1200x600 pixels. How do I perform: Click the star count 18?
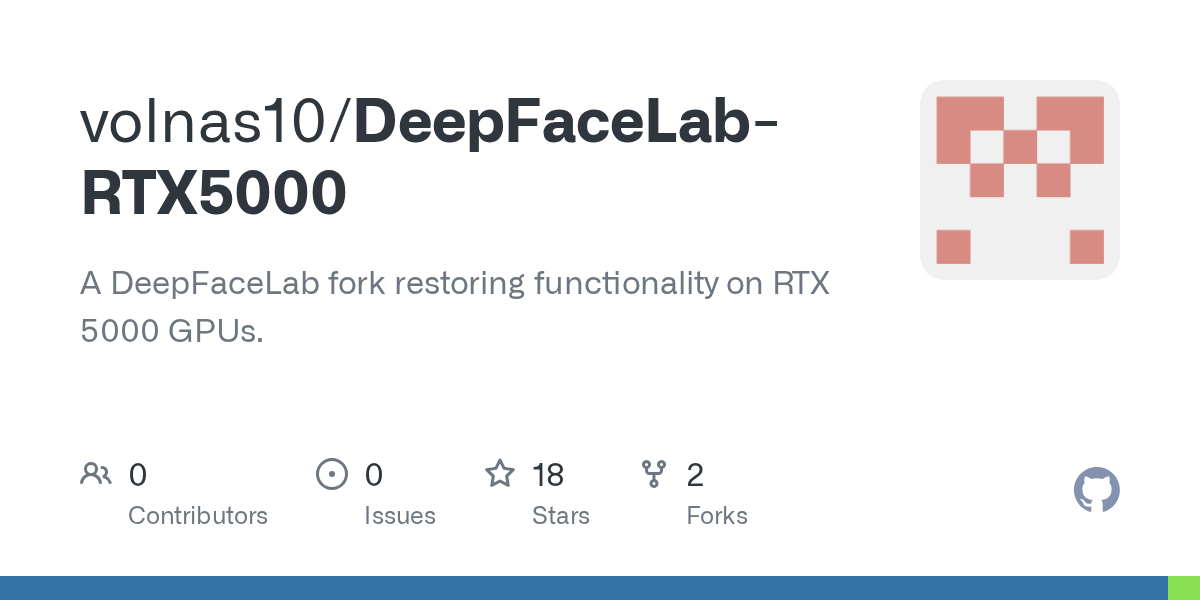[x=548, y=474]
